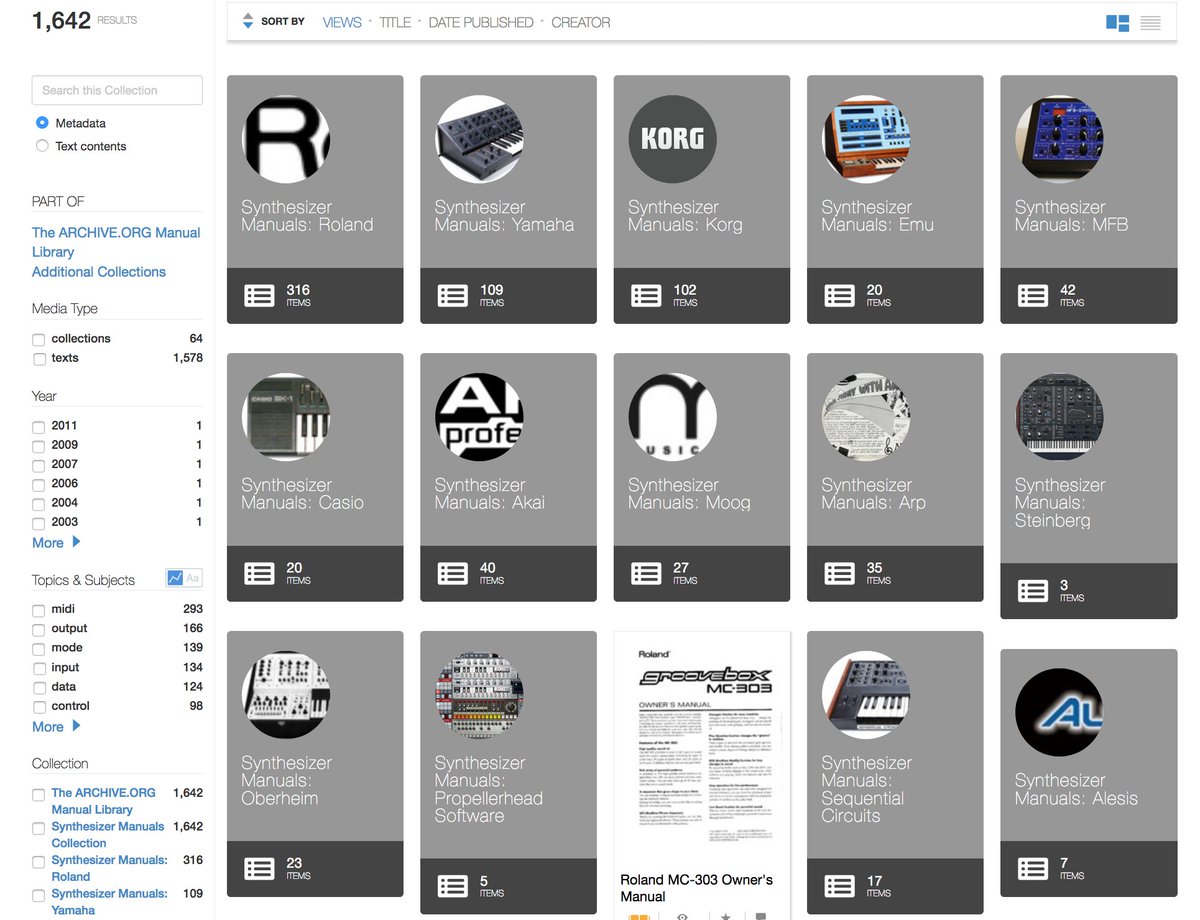Click items list icon on Moog card
Viewport: 1200px width, 920px height.
(646, 573)
